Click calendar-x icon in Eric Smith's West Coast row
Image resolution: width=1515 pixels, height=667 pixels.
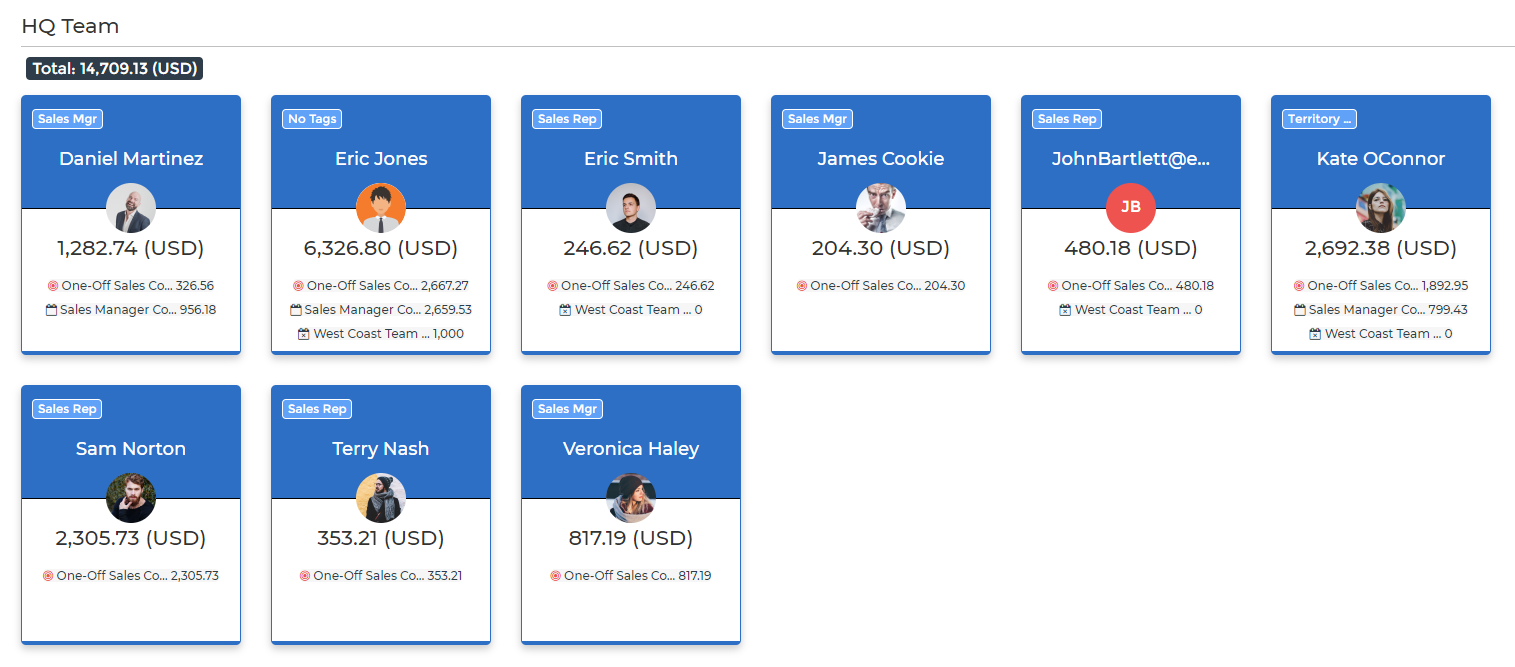(565, 310)
